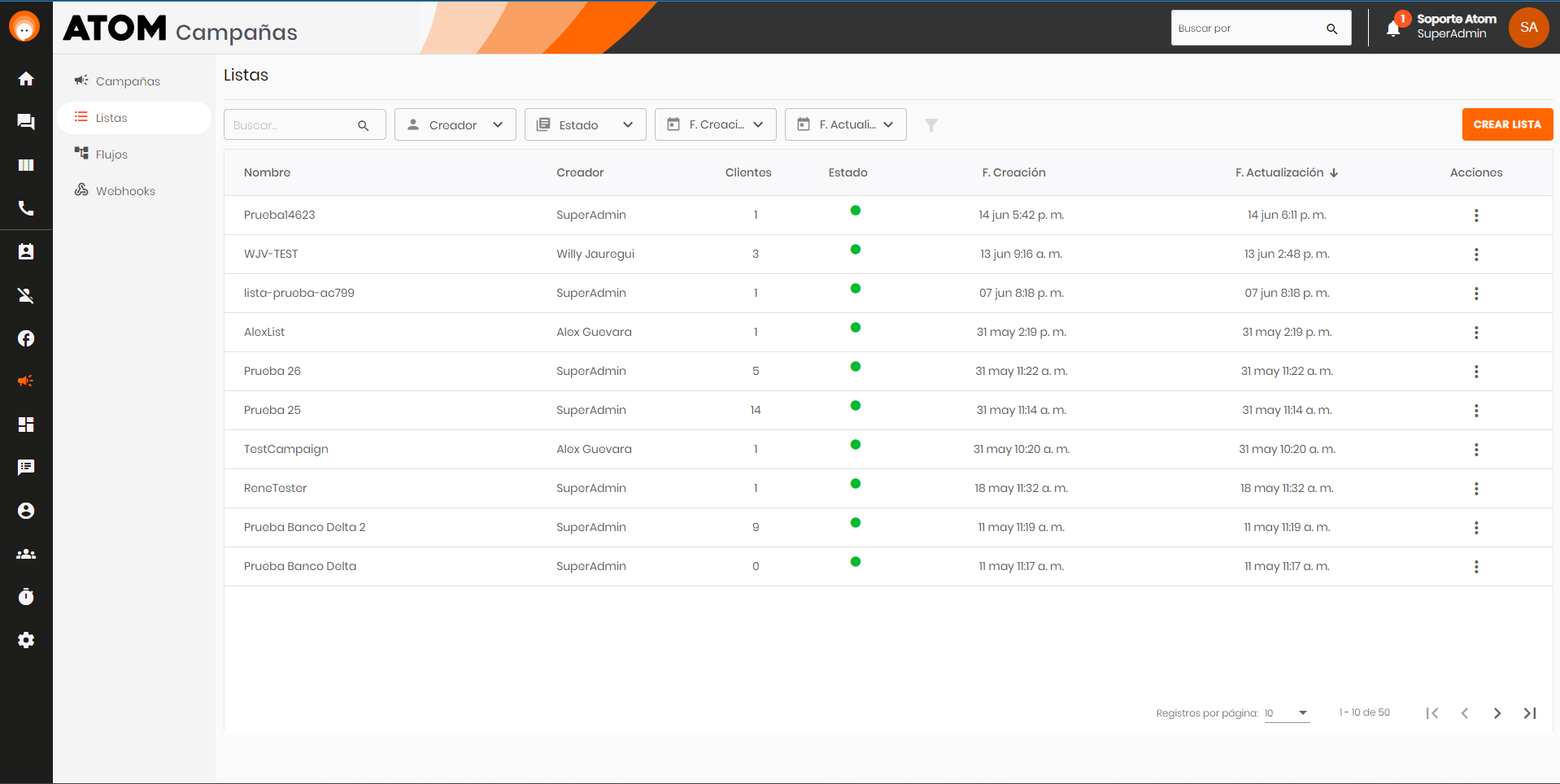Screen dimensions: 1560x784
Task: Click the Soporte Atom SuperAdmin label
Action: 1457,26
